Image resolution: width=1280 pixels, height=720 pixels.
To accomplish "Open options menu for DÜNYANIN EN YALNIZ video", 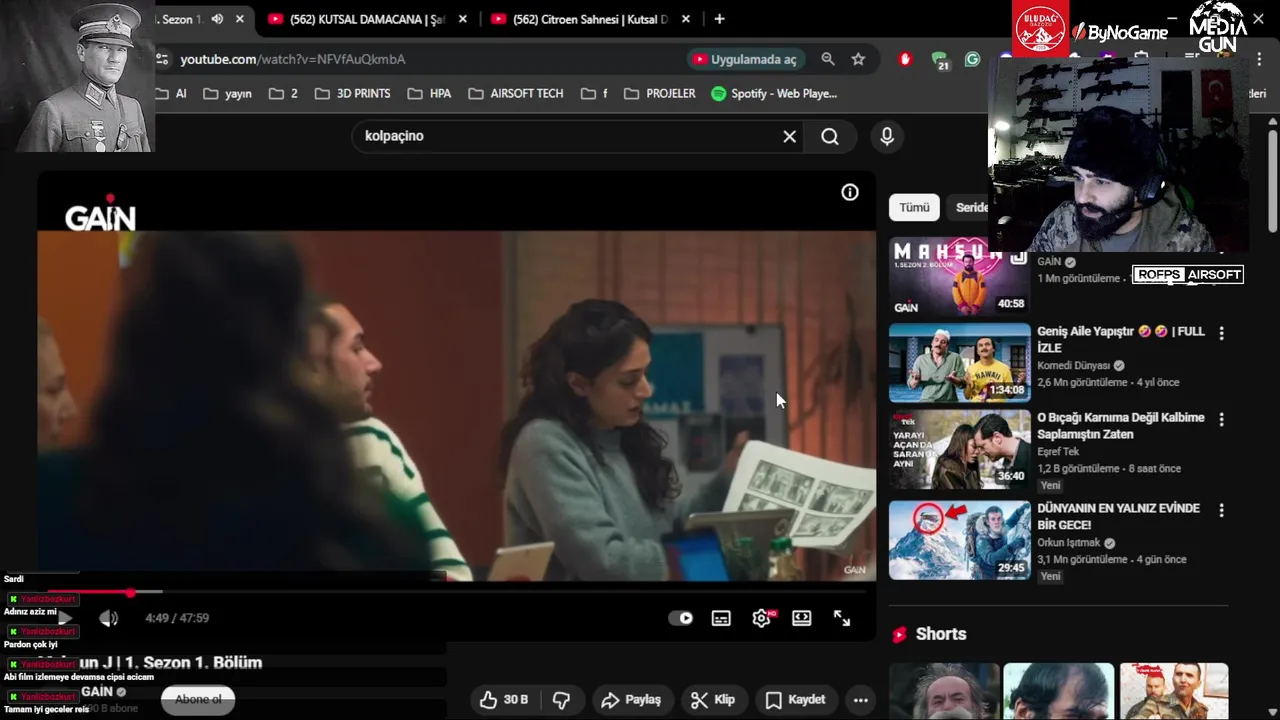I will (x=1221, y=510).
